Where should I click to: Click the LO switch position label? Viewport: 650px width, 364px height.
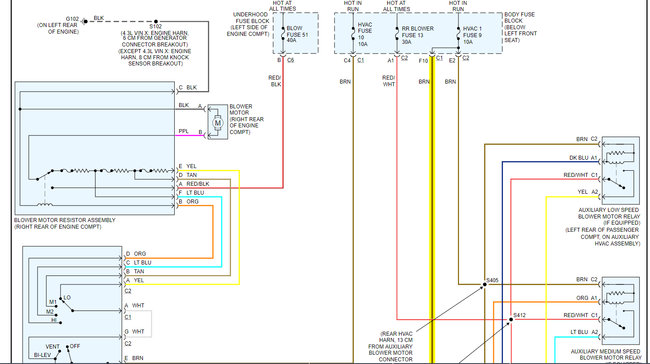tap(67, 298)
